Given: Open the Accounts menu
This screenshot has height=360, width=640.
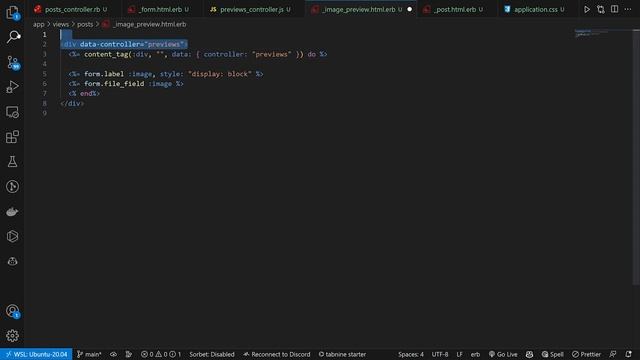Looking at the screenshot, I should pos(12,311).
